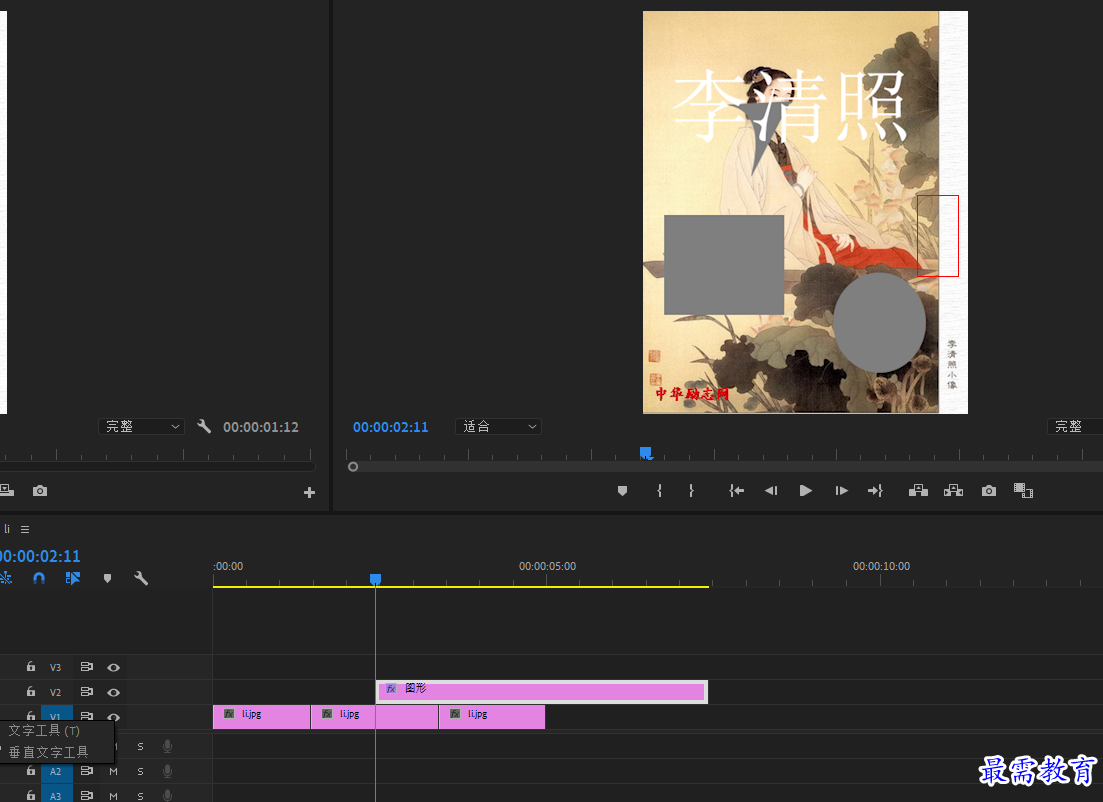Mute track A3
The width and height of the screenshot is (1103, 802).
tap(113, 796)
